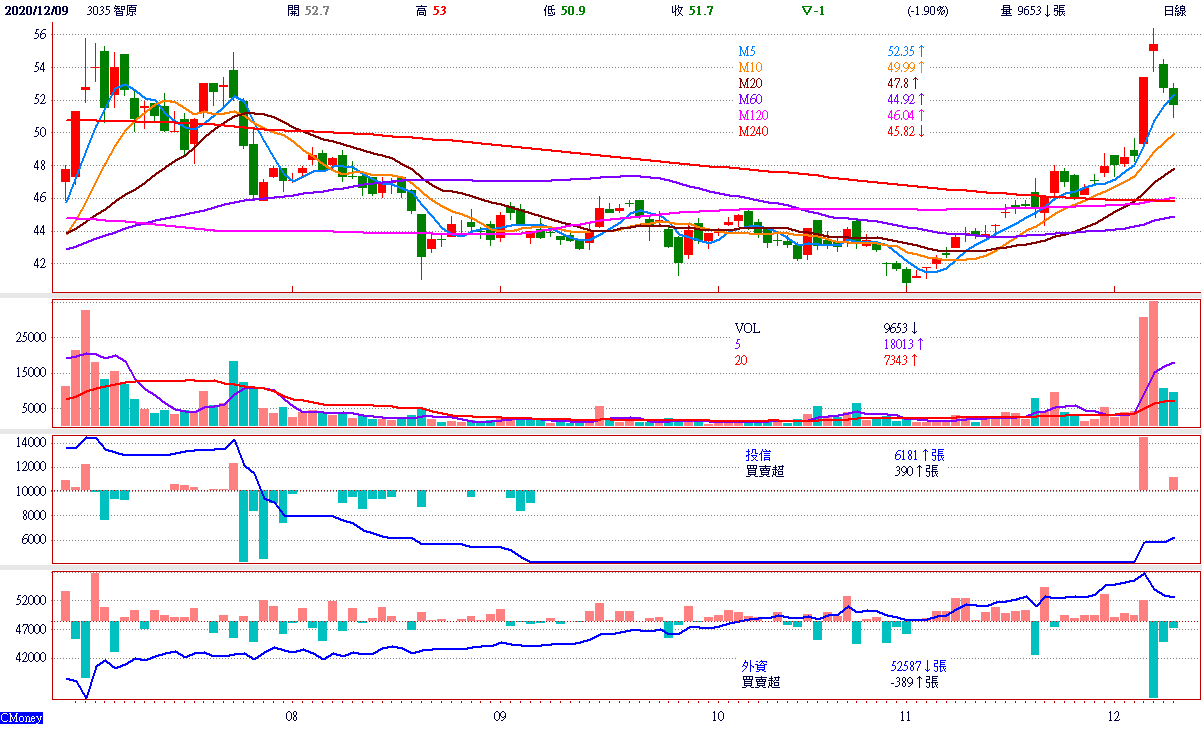
Task: Click the 12 month marker on axis
Action: pos(1115,717)
